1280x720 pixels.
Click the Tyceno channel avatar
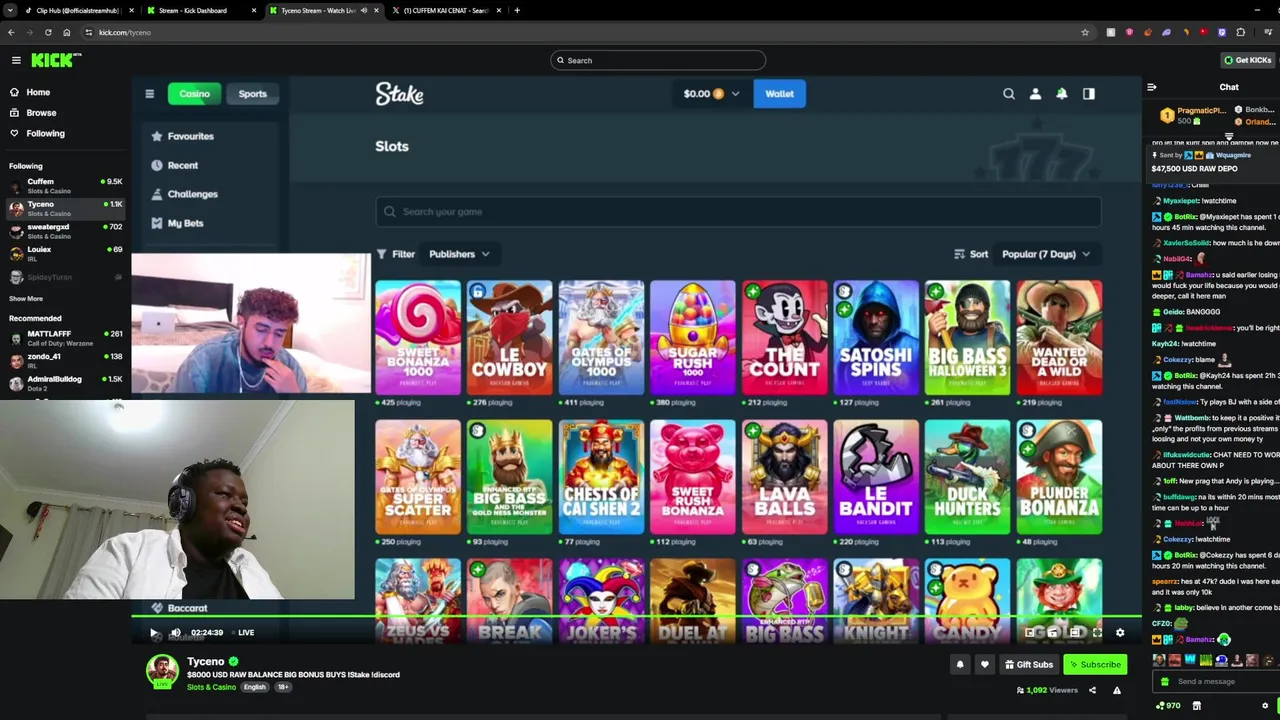click(x=162, y=671)
